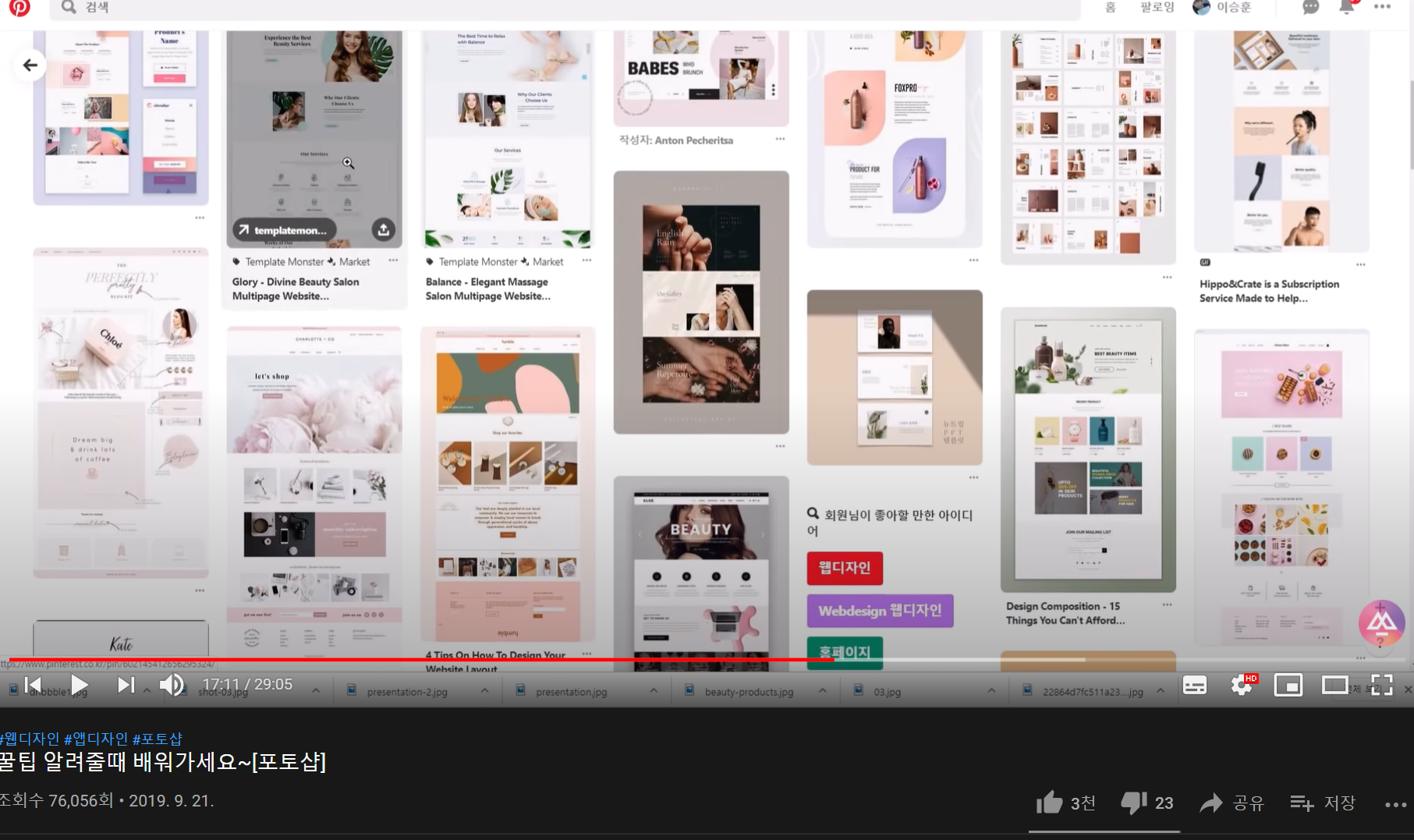Click the red 웹디자인 suggestion button
The image size is (1414, 840).
tap(845, 568)
